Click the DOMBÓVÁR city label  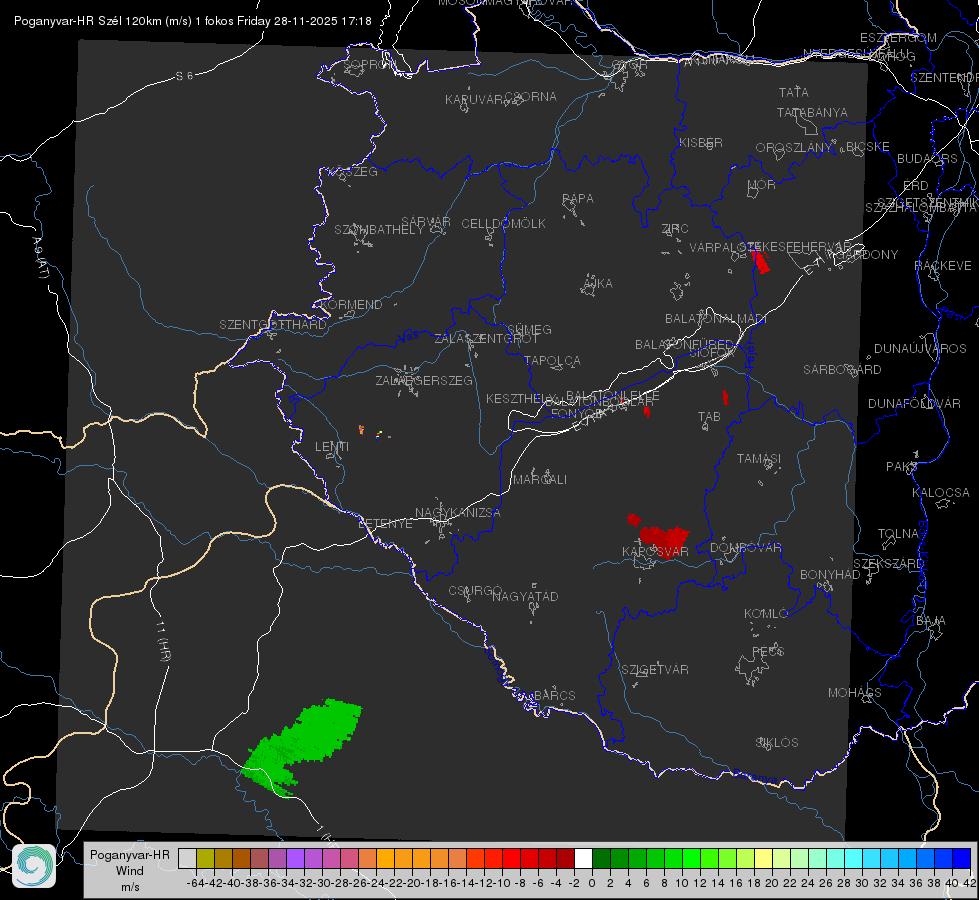(745, 548)
